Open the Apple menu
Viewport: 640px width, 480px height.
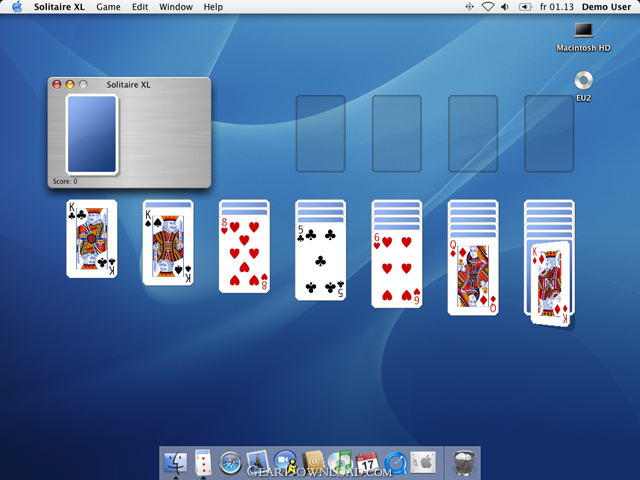16,7
